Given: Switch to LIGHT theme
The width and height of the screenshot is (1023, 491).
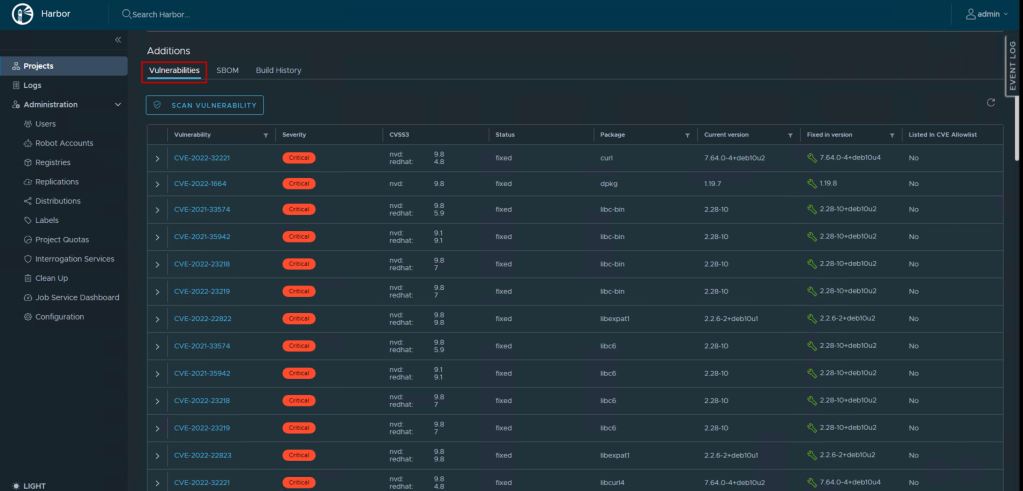Looking at the screenshot, I should [29, 486].
